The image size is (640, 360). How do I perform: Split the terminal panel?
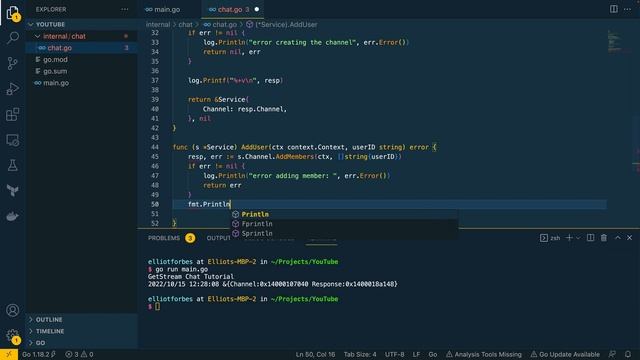(x=590, y=238)
